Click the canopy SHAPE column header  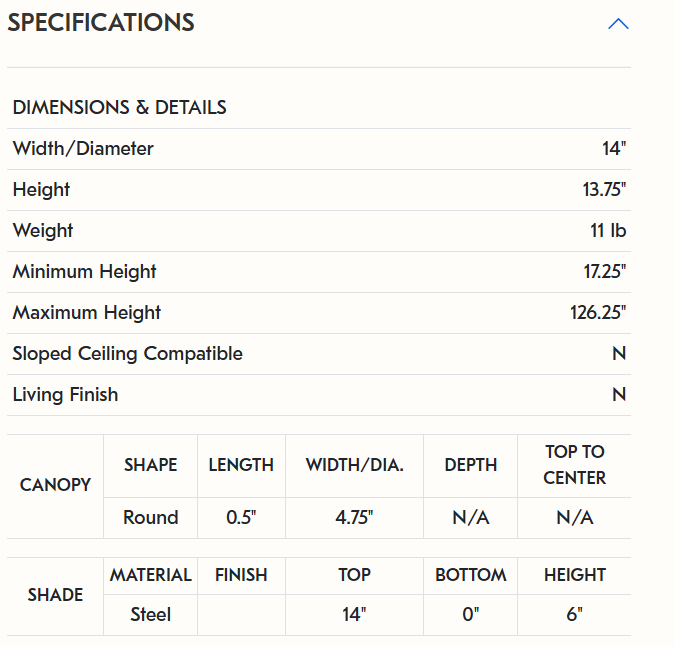150,465
